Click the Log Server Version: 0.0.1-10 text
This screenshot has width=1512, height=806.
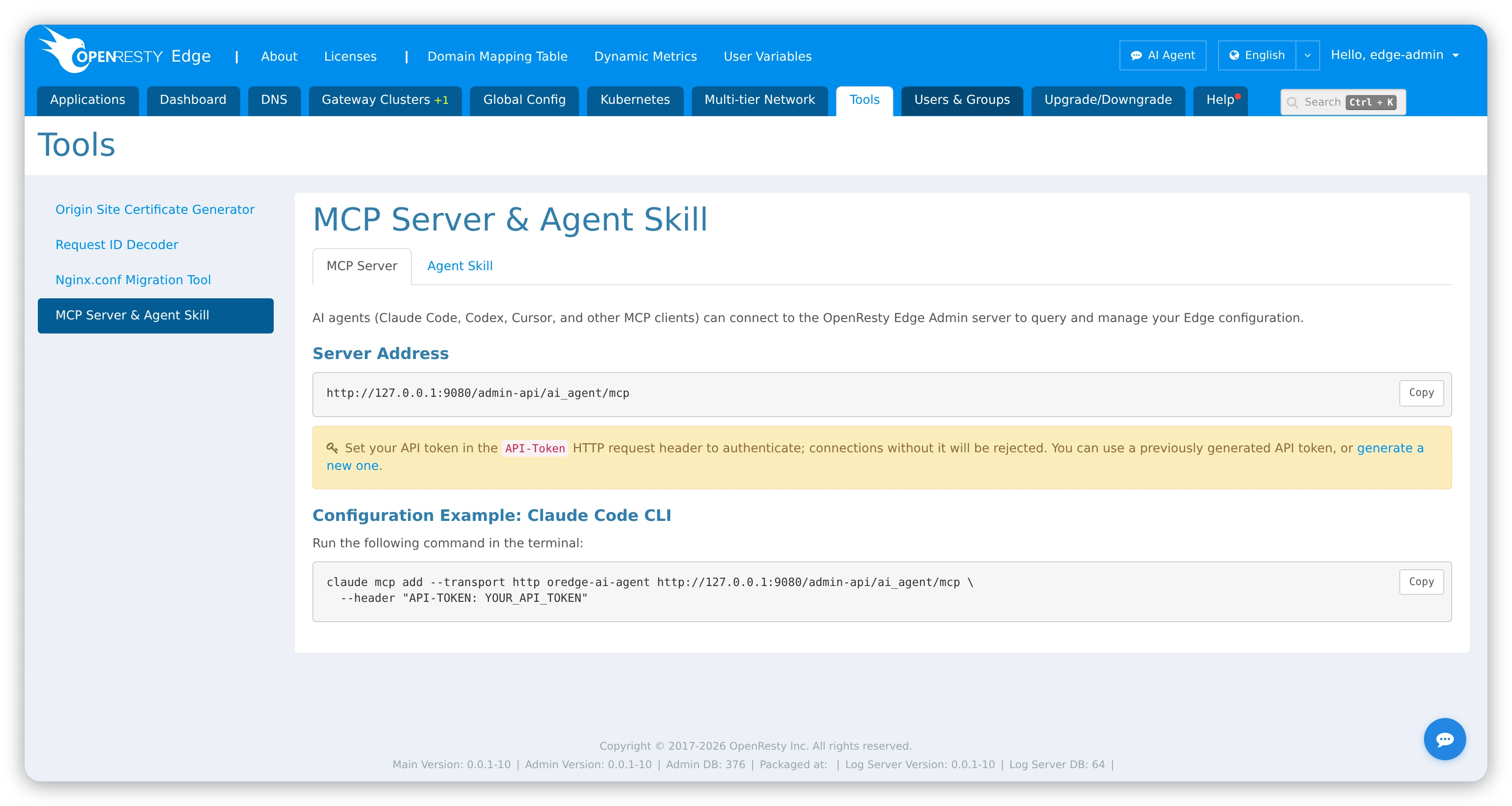point(920,764)
